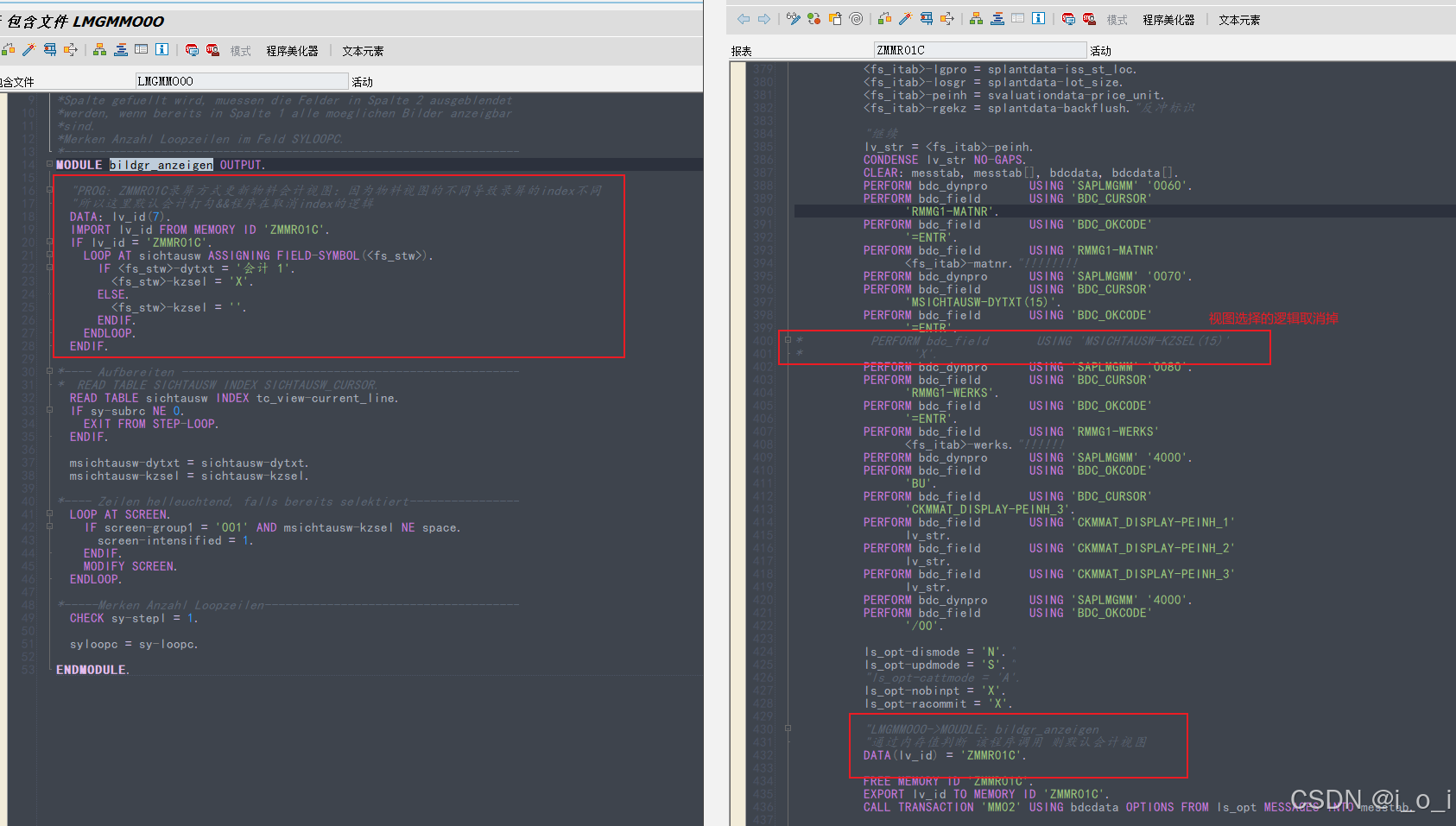Screen dimensions: 1456x826
Task: Toggle fullscreen layout icon in LMGMMO00 window
Action: coord(141,50)
